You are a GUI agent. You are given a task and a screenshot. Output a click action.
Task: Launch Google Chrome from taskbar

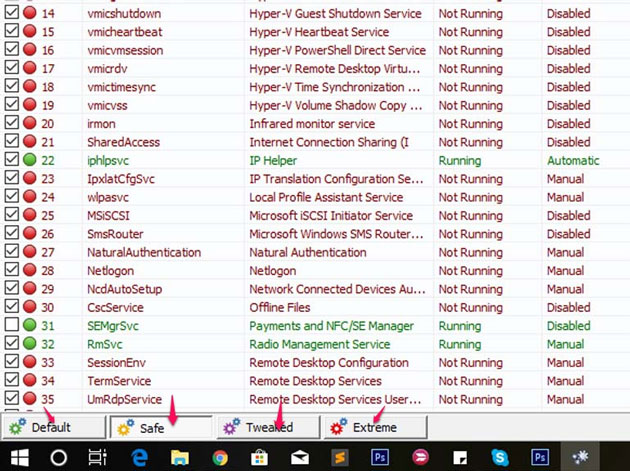(x=220, y=458)
